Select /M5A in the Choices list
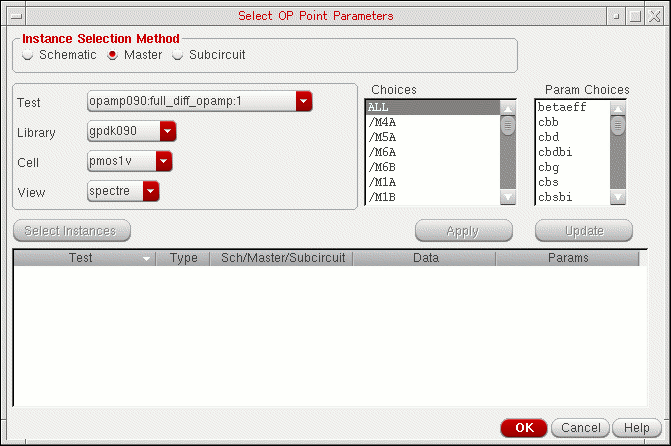 pyautogui.click(x=433, y=137)
